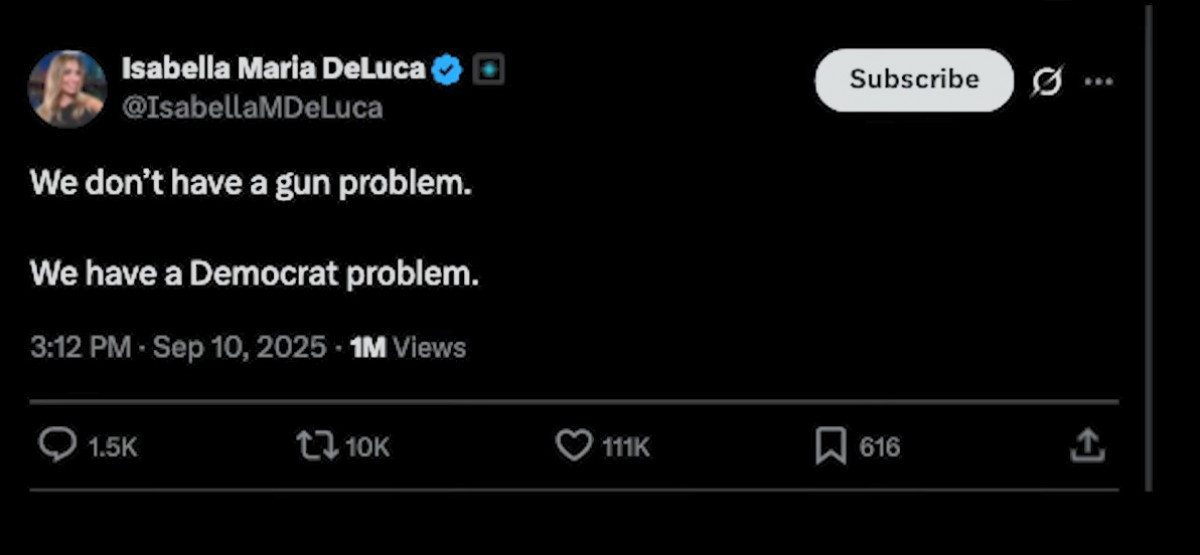The height and width of the screenshot is (555, 1200).
Task: Click the 10K reposts count
Action: 368,448
